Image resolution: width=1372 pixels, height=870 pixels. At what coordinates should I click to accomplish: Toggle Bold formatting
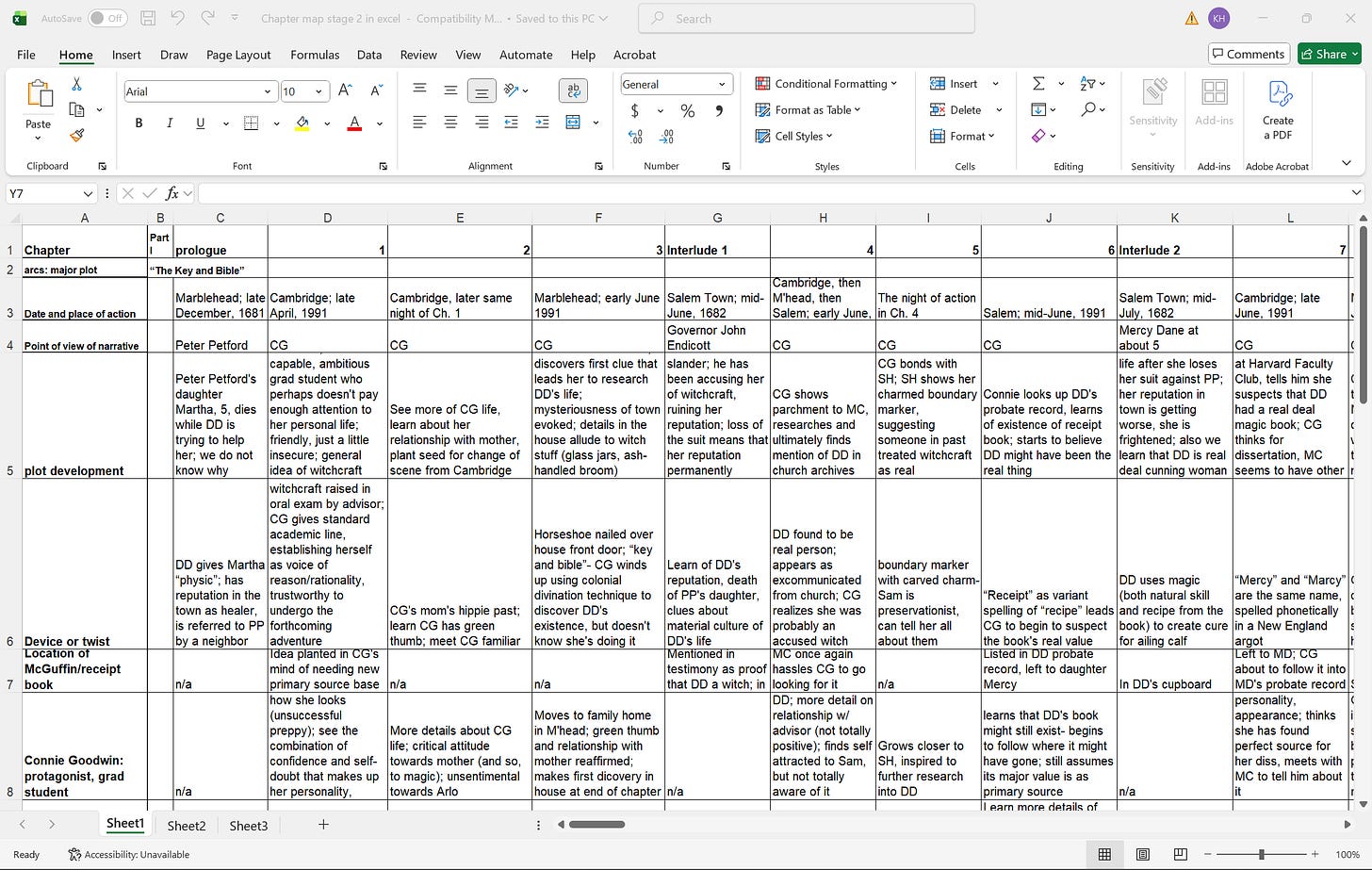(x=139, y=123)
